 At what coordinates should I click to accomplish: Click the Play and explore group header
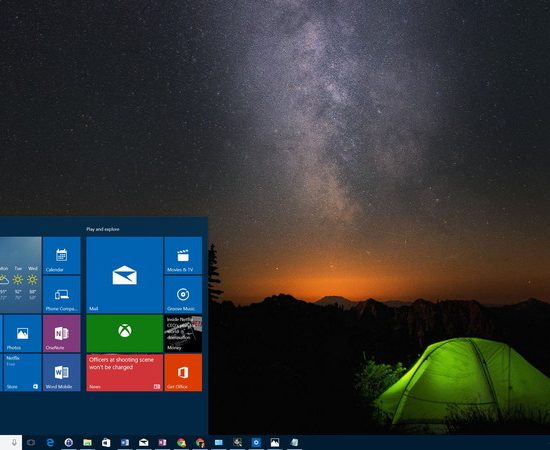pyautogui.click(x=103, y=229)
